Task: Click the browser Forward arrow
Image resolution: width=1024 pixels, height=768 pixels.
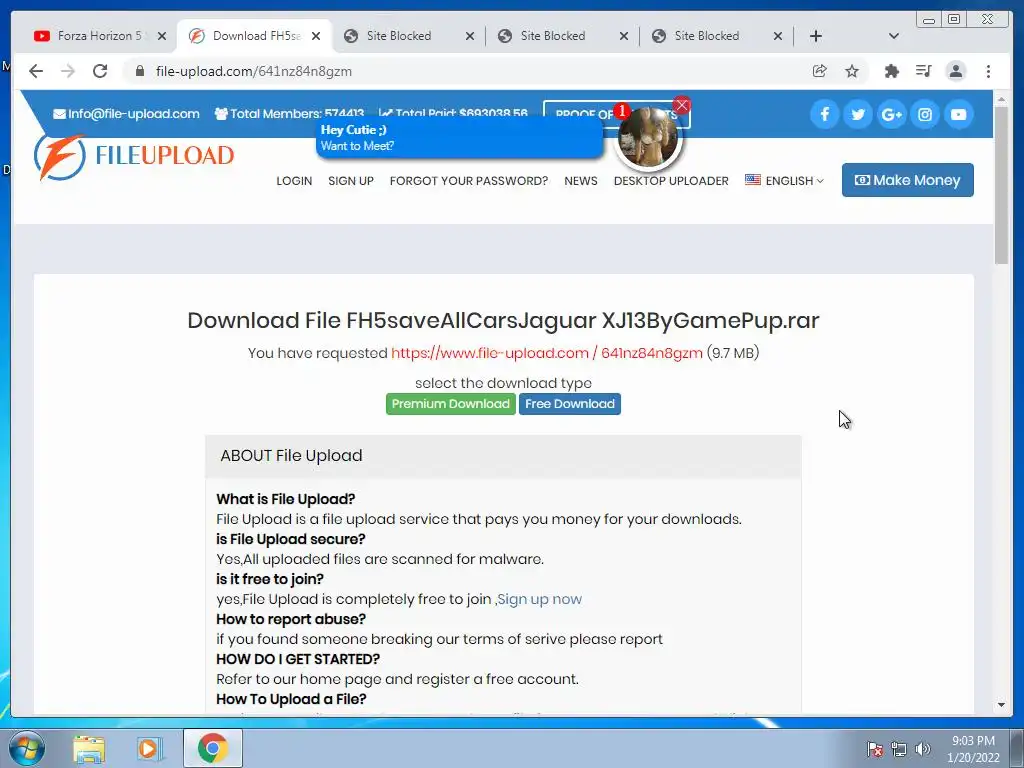Action: coord(68,71)
